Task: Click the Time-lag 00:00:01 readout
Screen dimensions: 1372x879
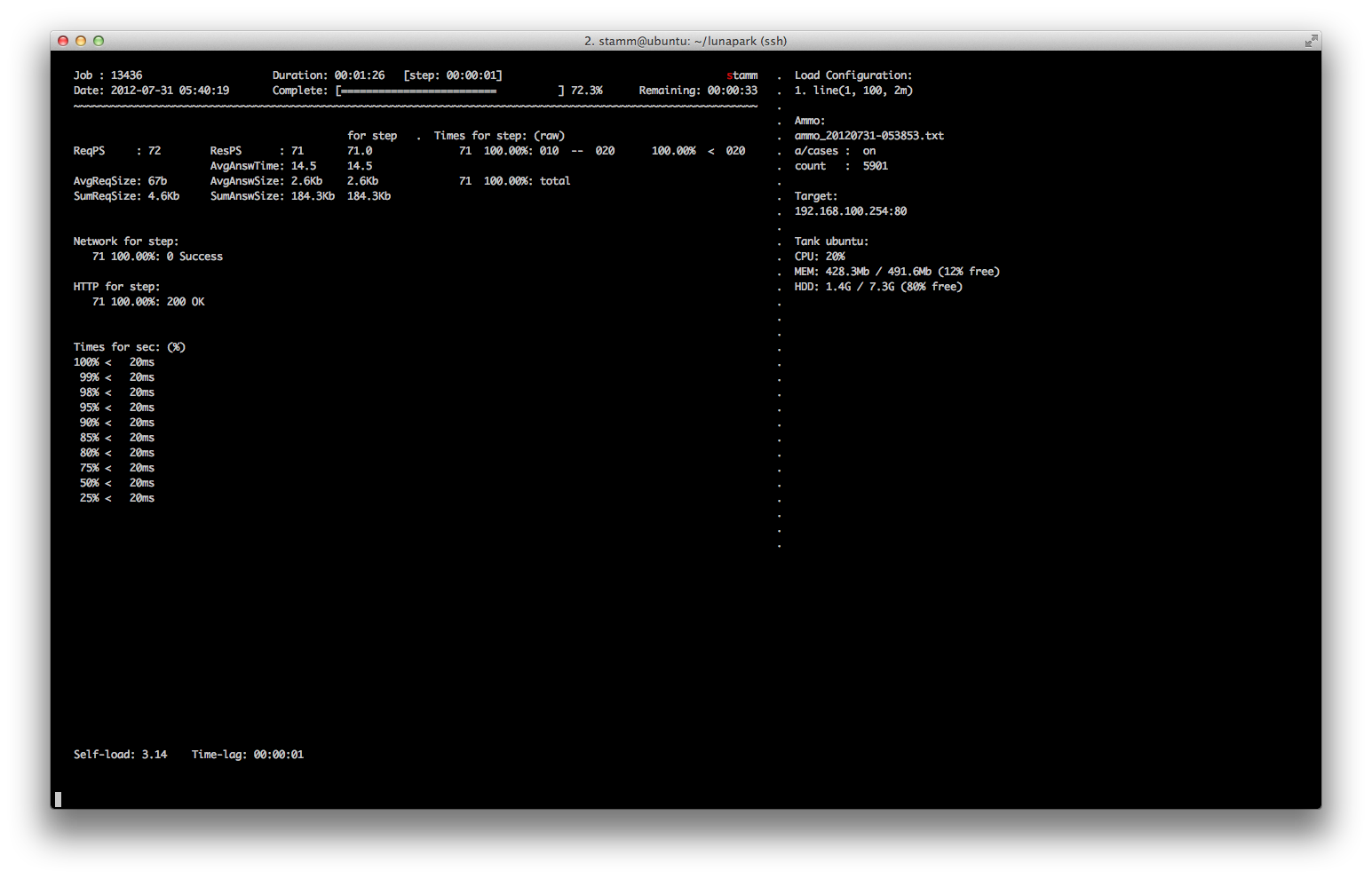Action: point(278,755)
